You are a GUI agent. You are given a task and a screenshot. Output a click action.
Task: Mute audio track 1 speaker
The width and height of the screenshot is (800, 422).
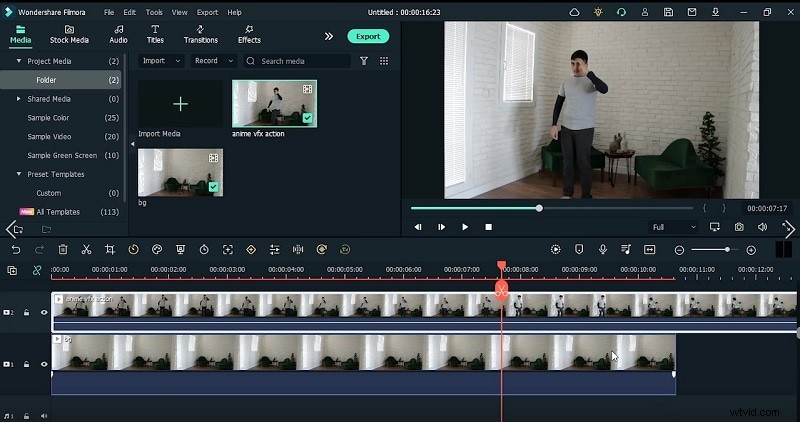point(44,416)
